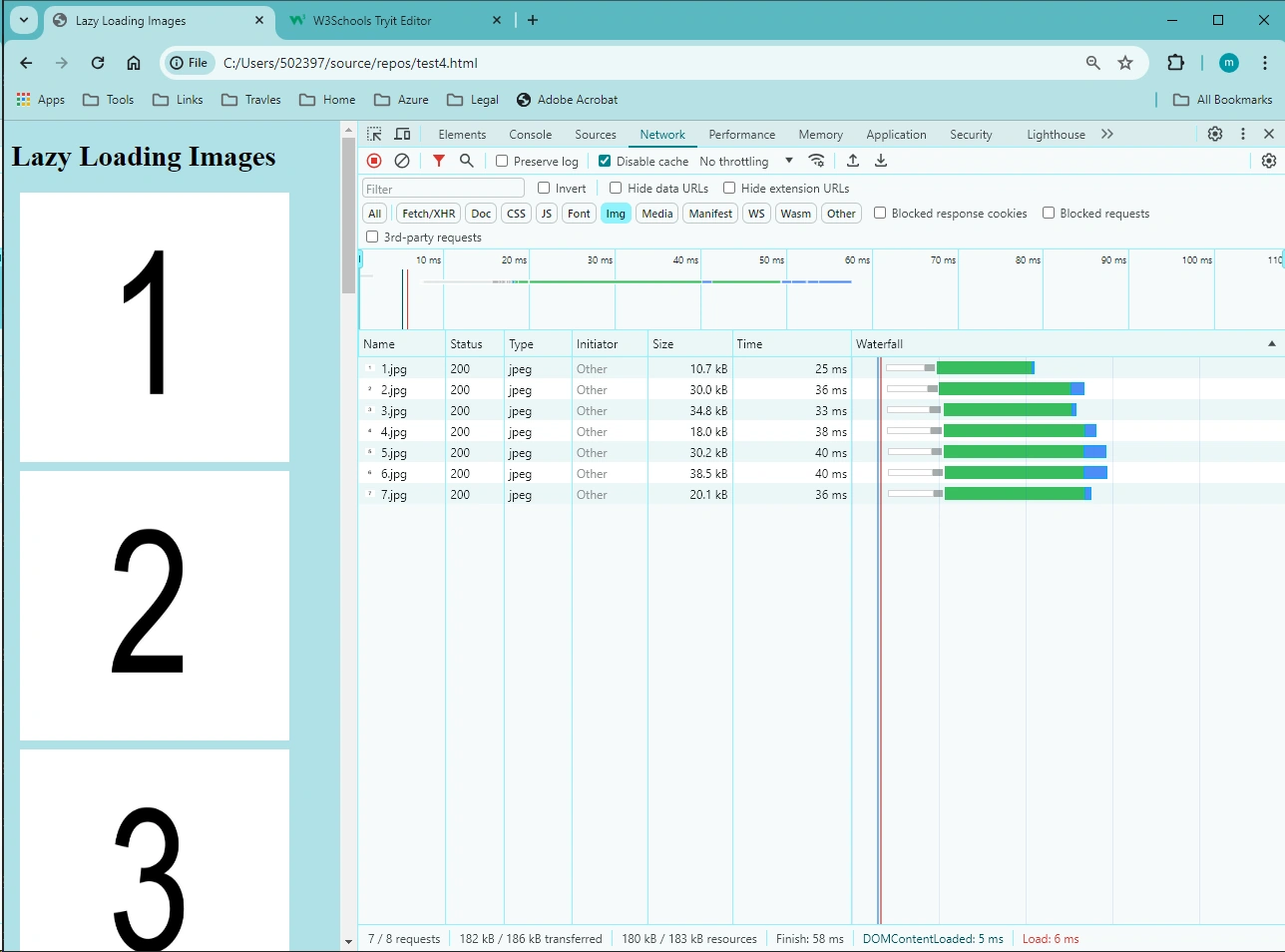Open network search magnifier in DevTools
1285x952 pixels.
466,161
